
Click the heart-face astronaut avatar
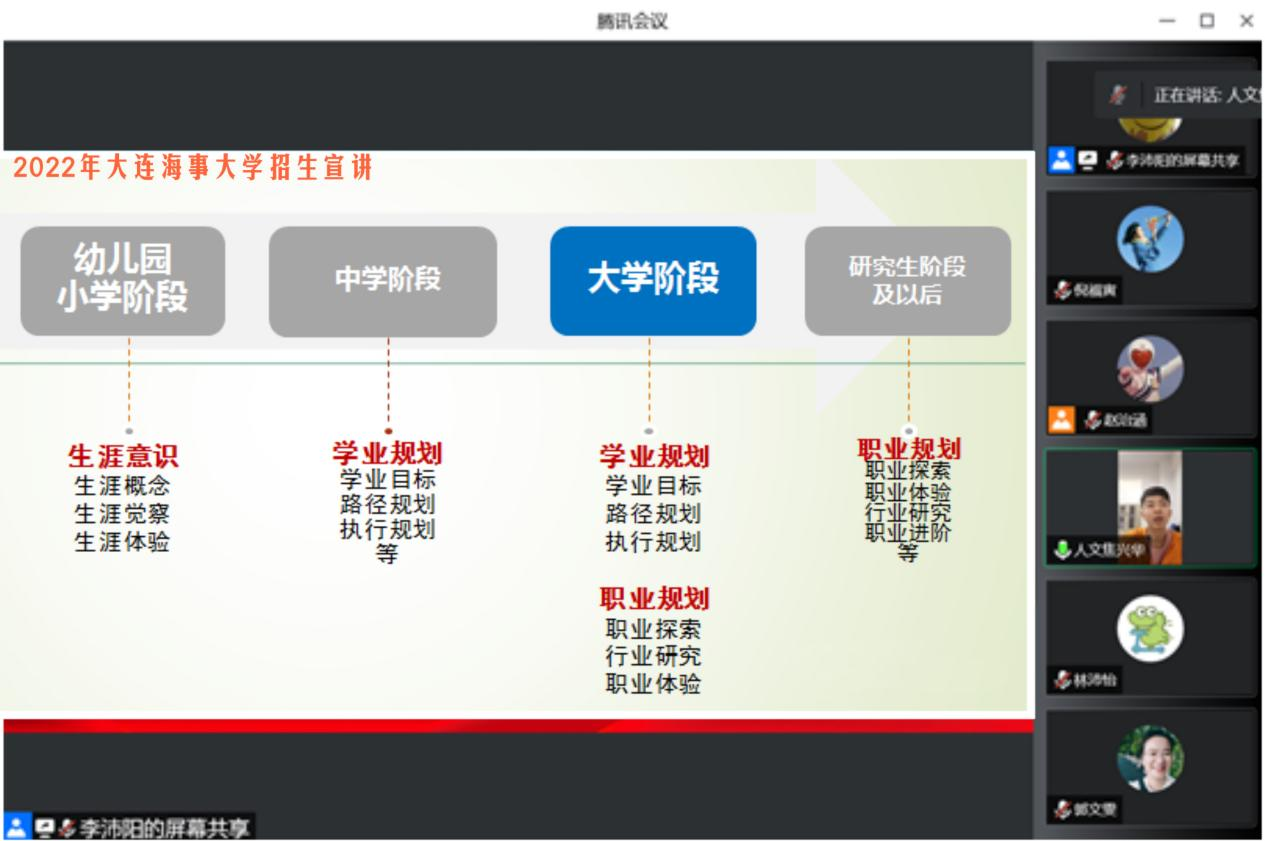tap(1149, 369)
